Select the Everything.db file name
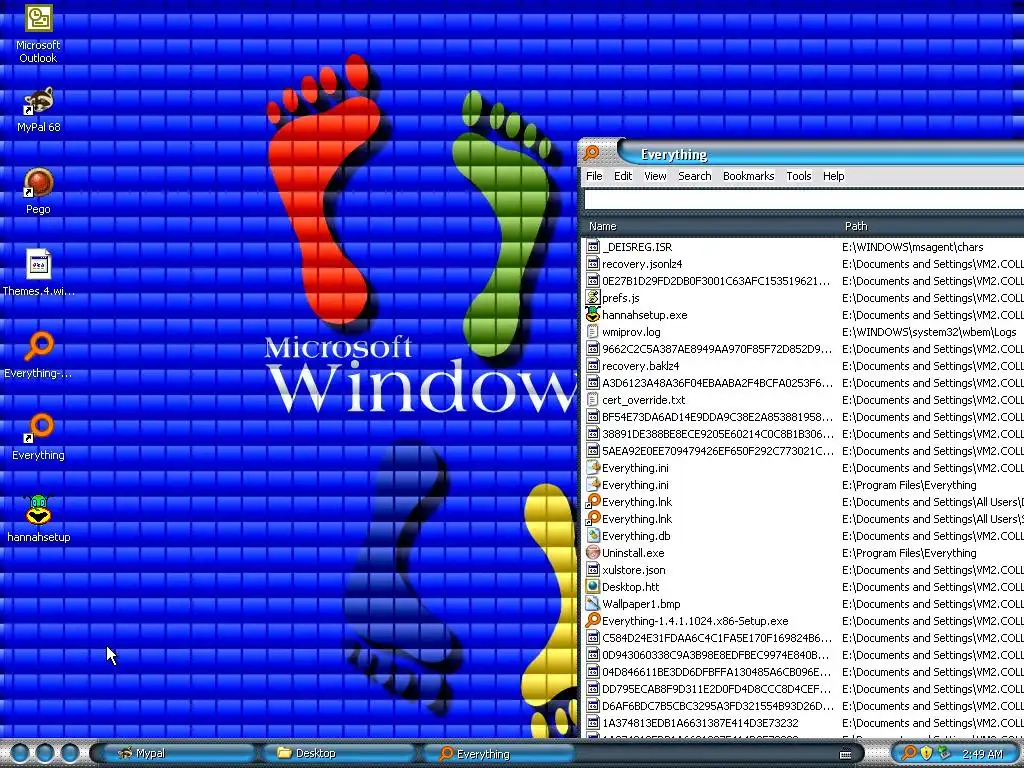This screenshot has width=1024, height=768. [x=636, y=536]
